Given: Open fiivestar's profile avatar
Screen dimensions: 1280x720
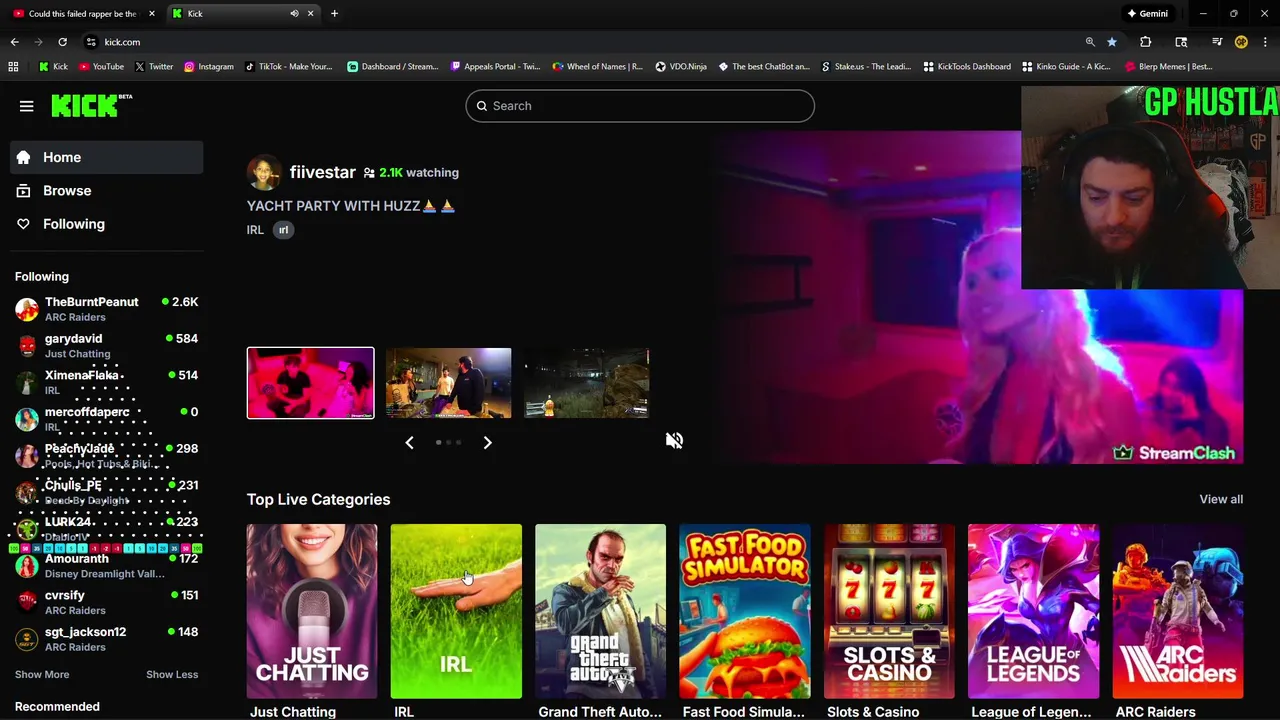Looking at the screenshot, I should coord(264,173).
